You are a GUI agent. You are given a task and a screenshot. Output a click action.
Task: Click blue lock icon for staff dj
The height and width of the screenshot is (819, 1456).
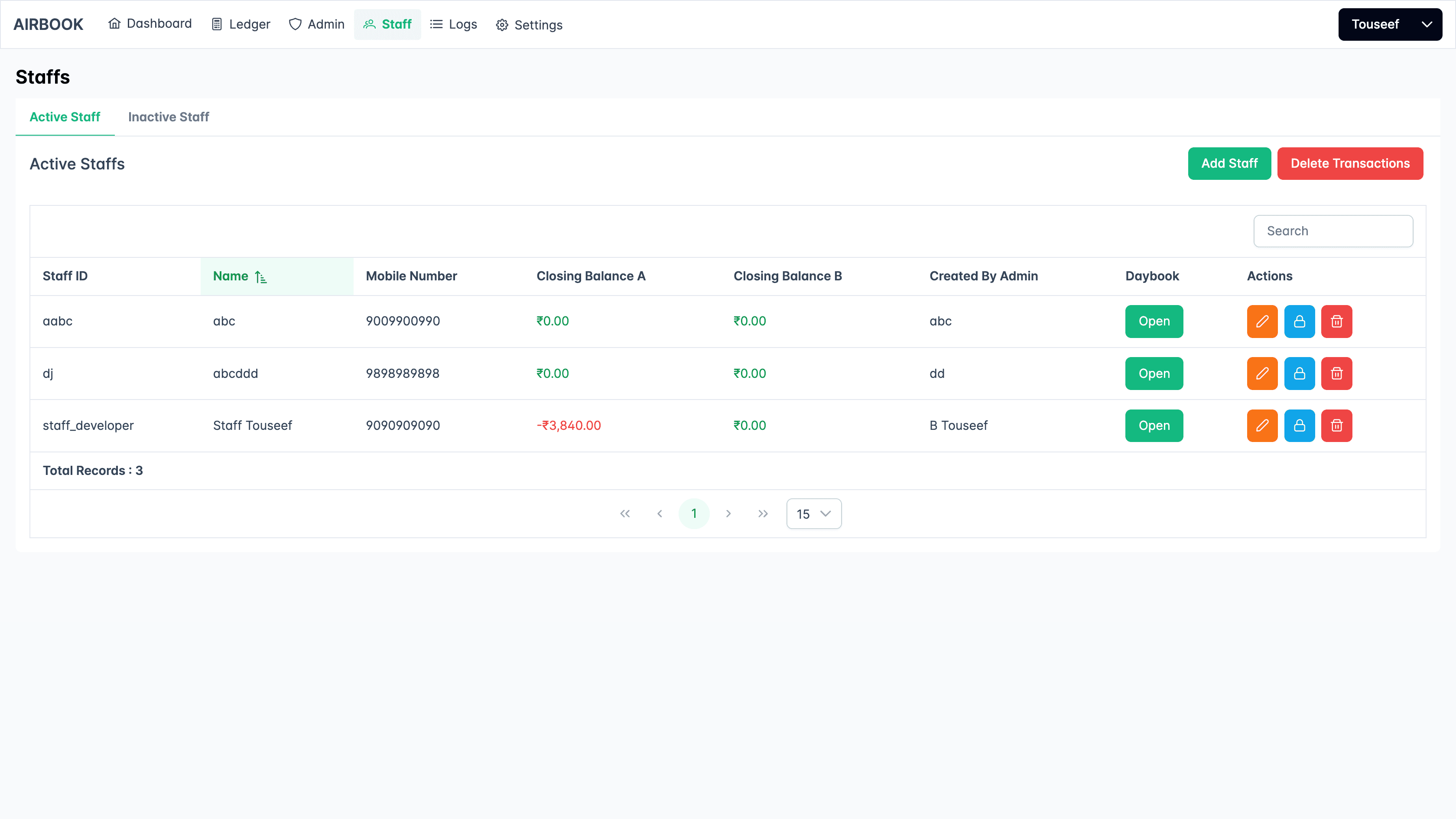click(x=1299, y=373)
